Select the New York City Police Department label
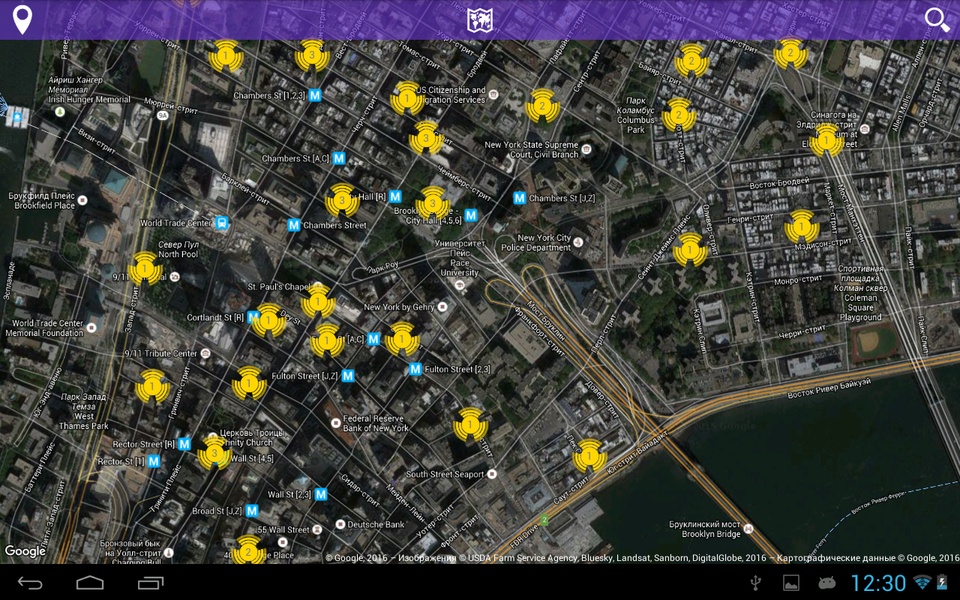This screenshot has width=960, height=600. 536,242
